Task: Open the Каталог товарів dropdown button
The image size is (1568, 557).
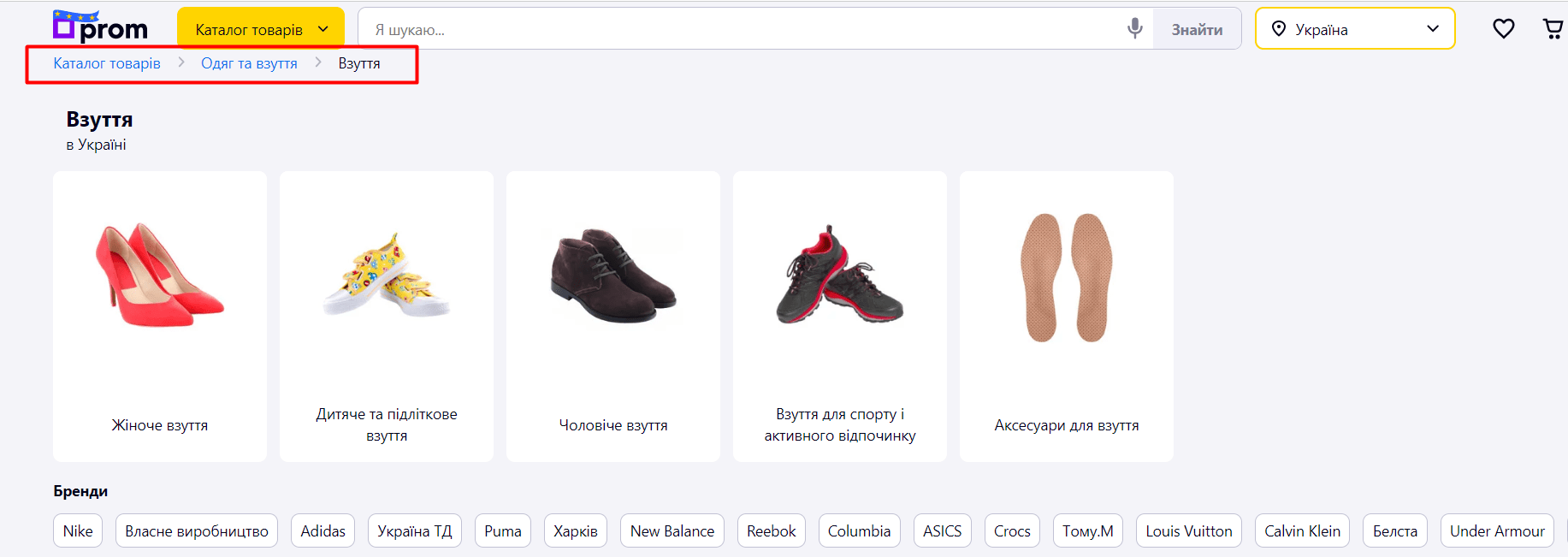Action: point(260,29)
